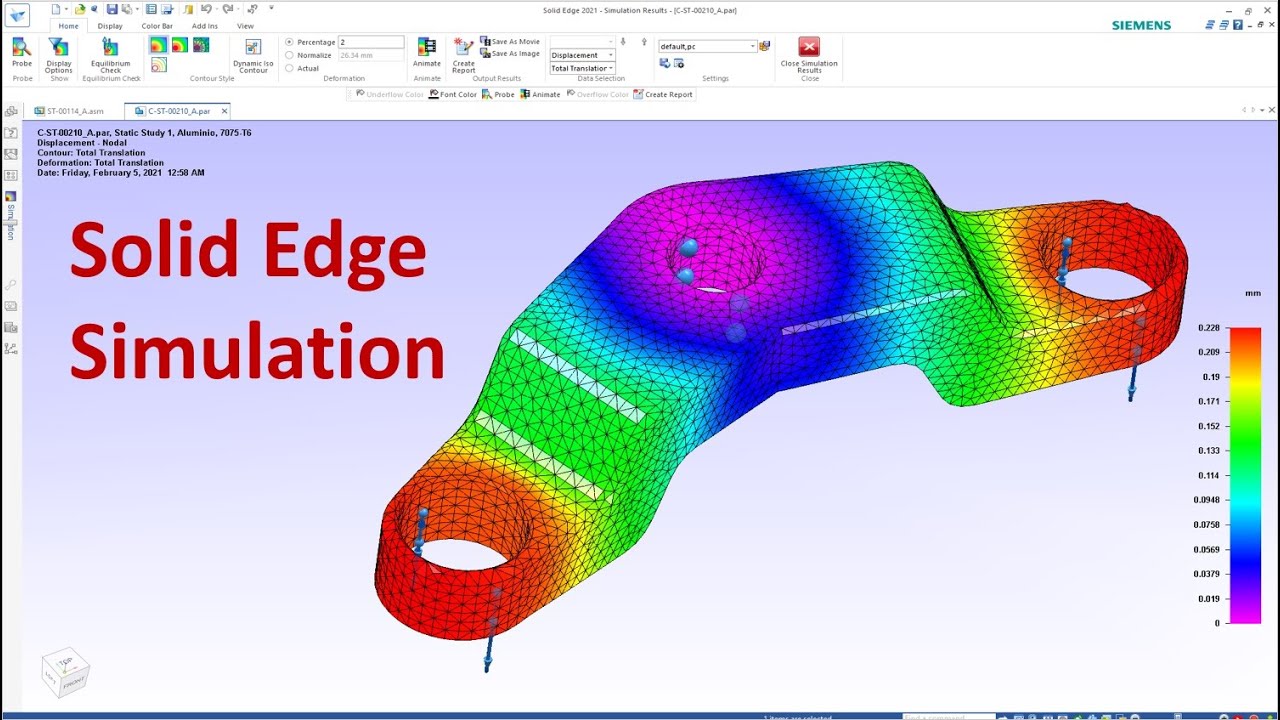Viewport: 1280px width, 720px height.
Task: Open Display Options
Action: (59, 55)
